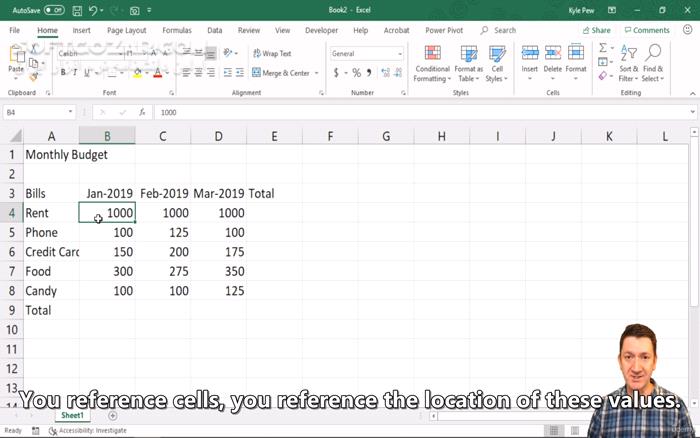The image size is (700, 438).
Task: Open Sort & Filter menu
Action: coord(629,63)
